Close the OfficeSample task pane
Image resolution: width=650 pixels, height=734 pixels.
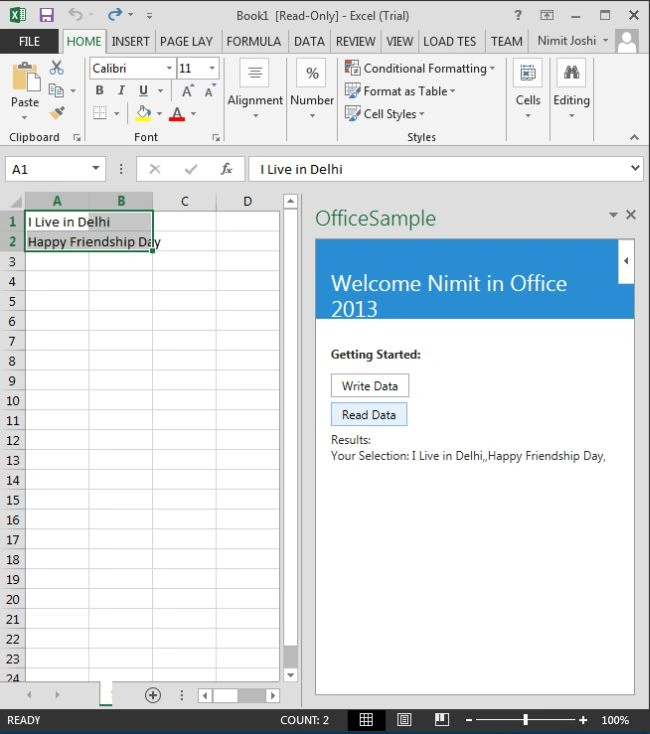[631, 214]
